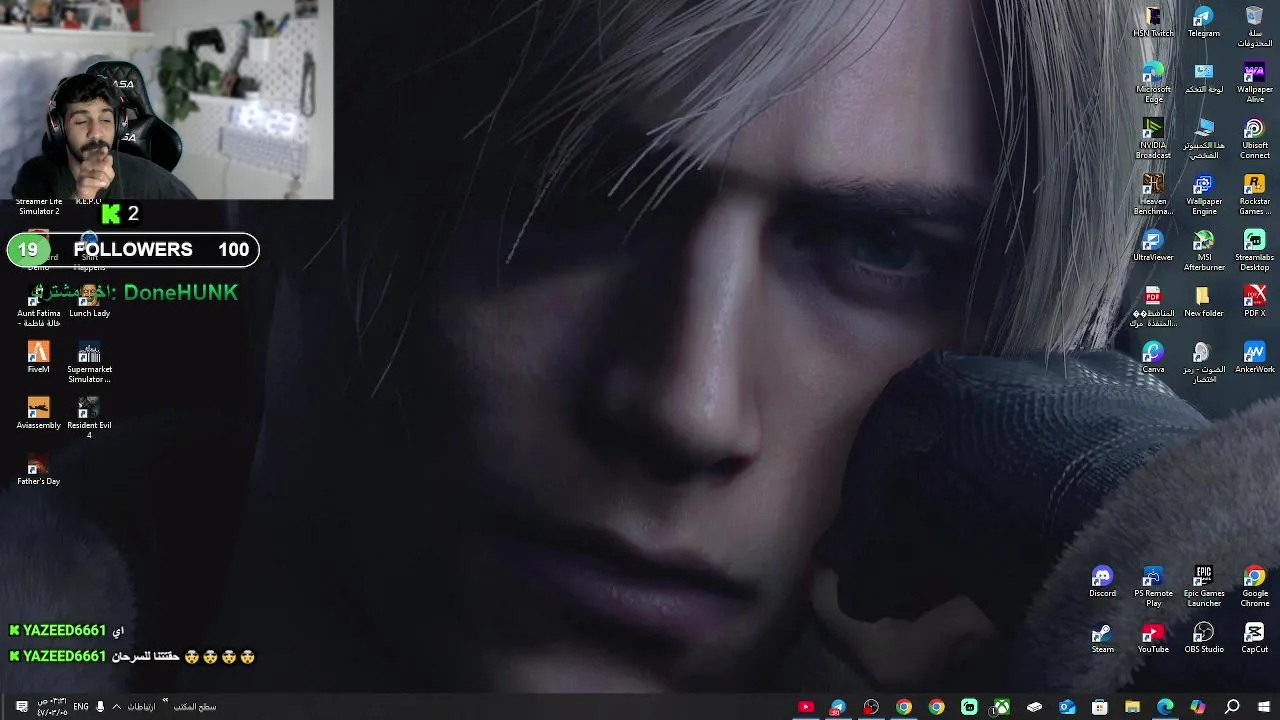Screen dimensions: 1280x720
Task: Switch the ENG input language indicator
Action: 81,707
